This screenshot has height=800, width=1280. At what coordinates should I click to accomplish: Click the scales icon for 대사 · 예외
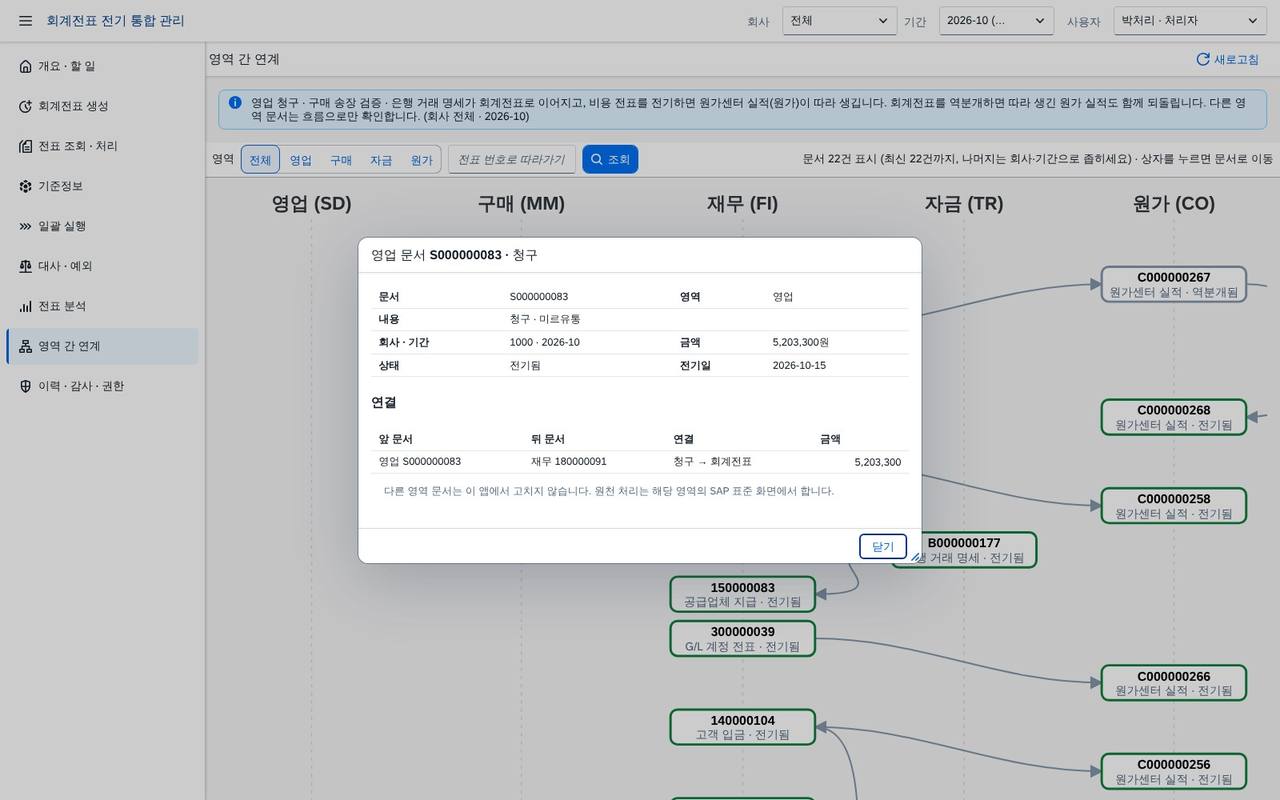click(25, 266)
